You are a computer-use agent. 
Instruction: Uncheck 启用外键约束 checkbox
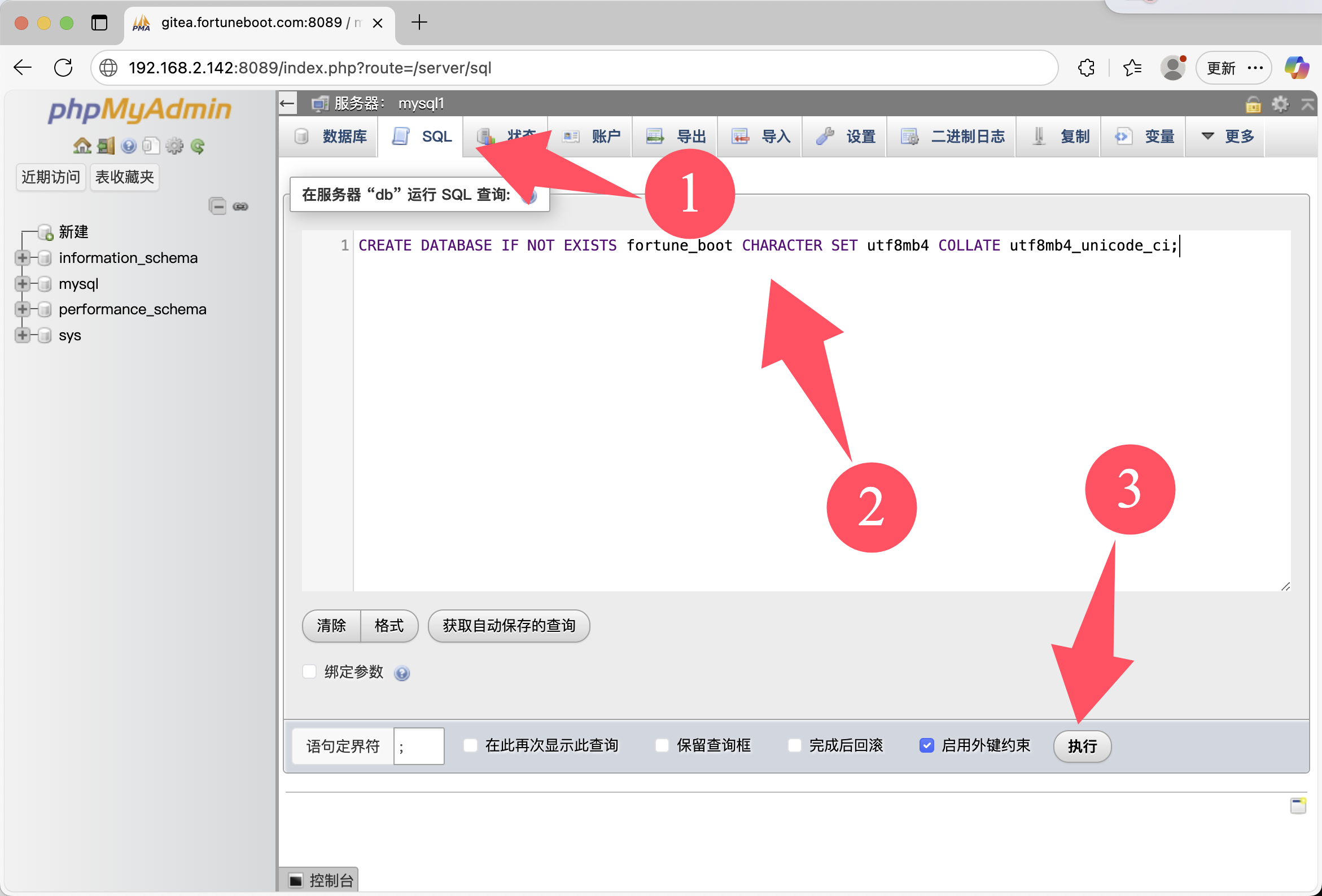coord(926,745)
